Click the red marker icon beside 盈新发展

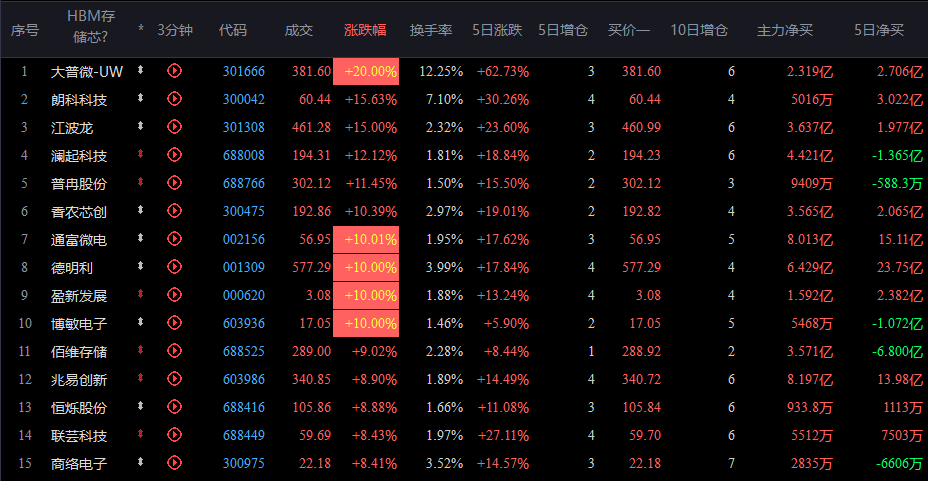[x=140, y=293]
